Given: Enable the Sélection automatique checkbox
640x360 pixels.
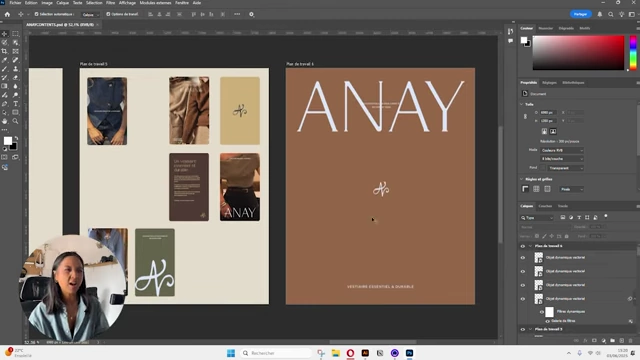Looking at the screenshot, I should [x=36, y=14].
